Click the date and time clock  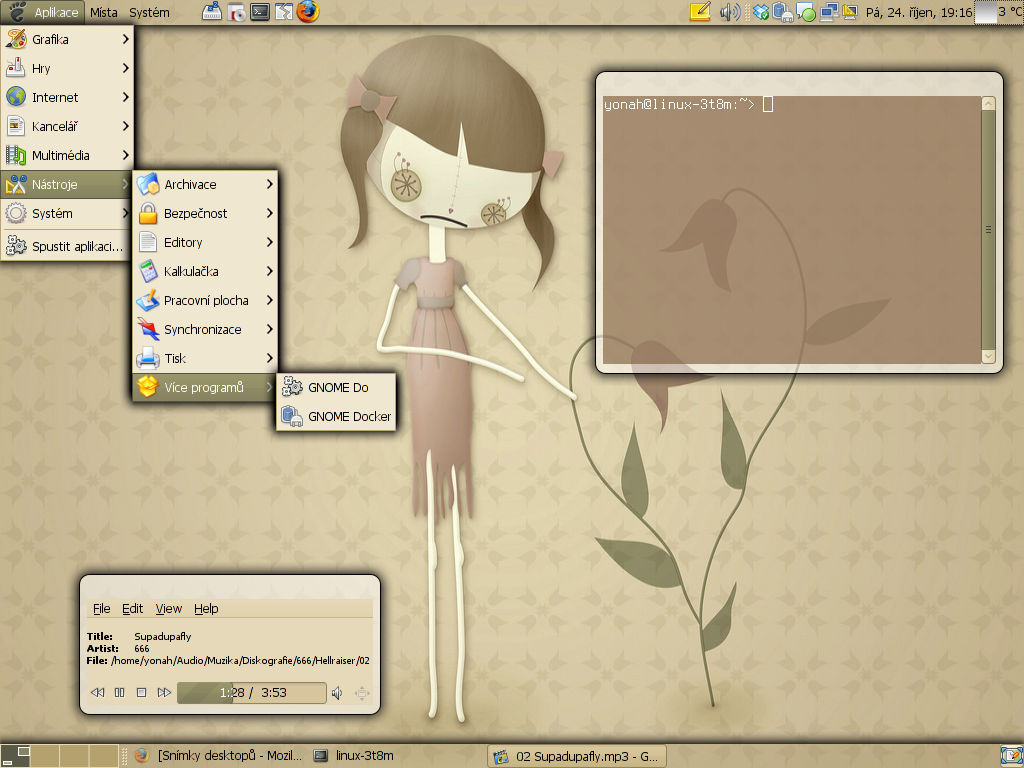coord(919,12)
